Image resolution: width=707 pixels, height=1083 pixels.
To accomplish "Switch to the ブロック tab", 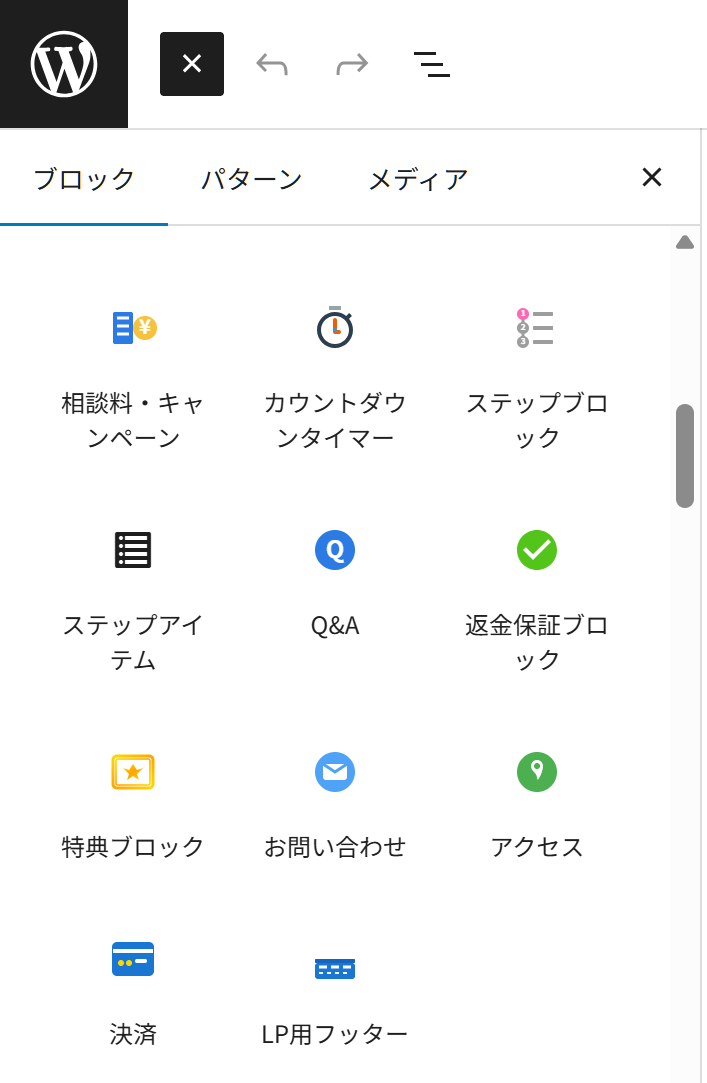I will (x=84, y=179).
